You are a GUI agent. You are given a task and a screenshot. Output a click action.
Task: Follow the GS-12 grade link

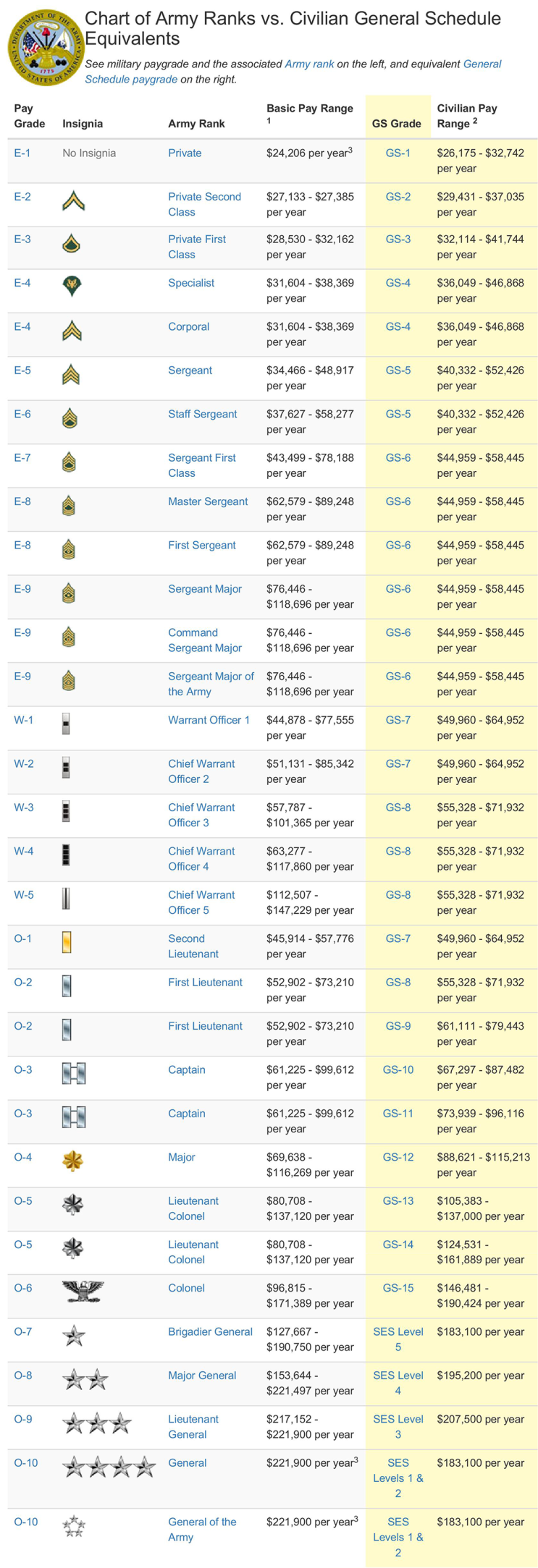398,1157
